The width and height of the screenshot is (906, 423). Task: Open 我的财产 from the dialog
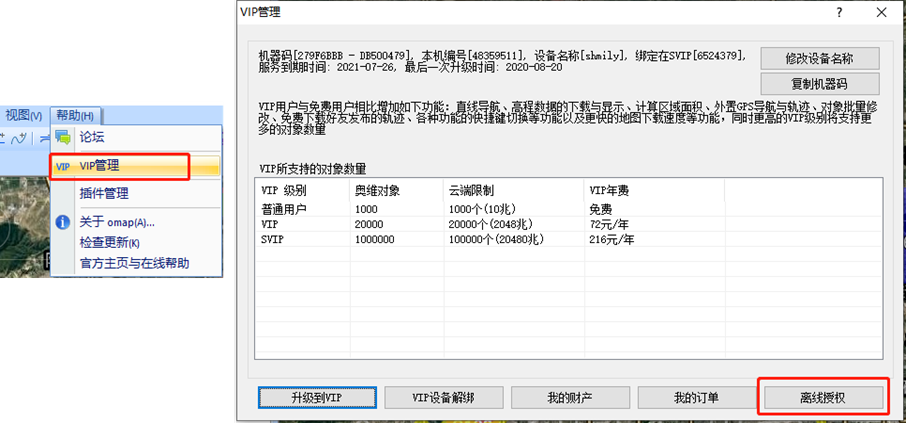click(569, 398)
